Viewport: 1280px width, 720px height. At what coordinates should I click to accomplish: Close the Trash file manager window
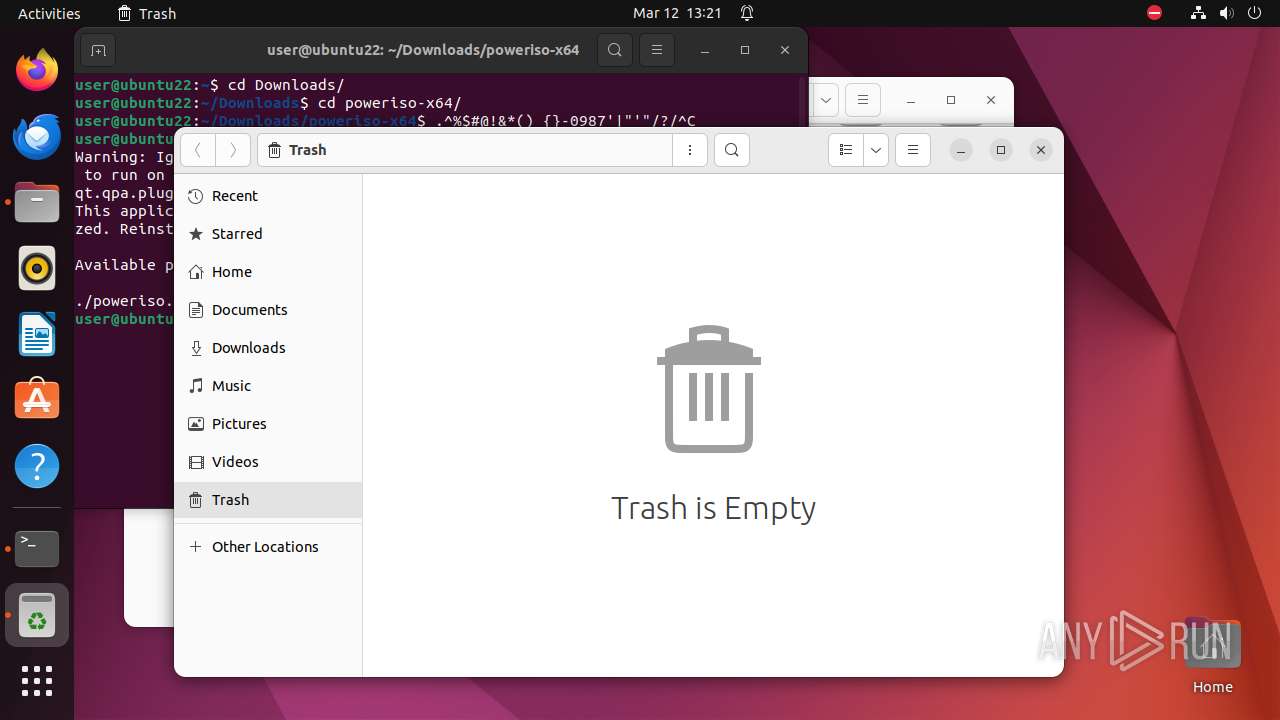coord(1041,150)
